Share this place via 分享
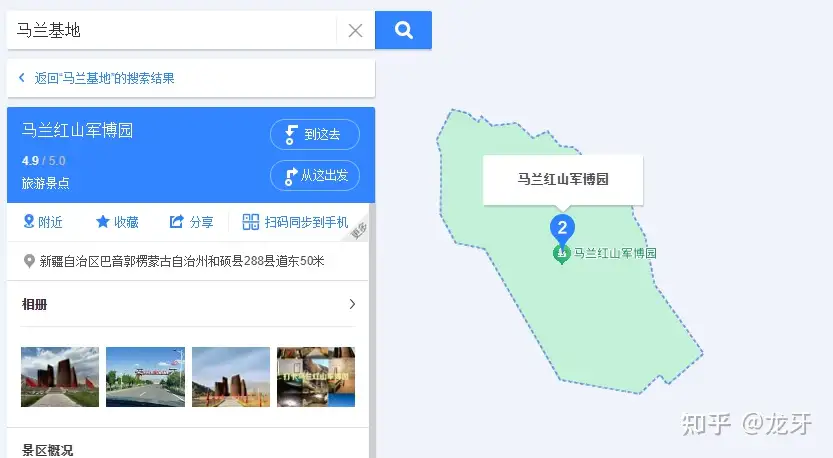This screenshot has width=833, height=458. click(191, 222)
